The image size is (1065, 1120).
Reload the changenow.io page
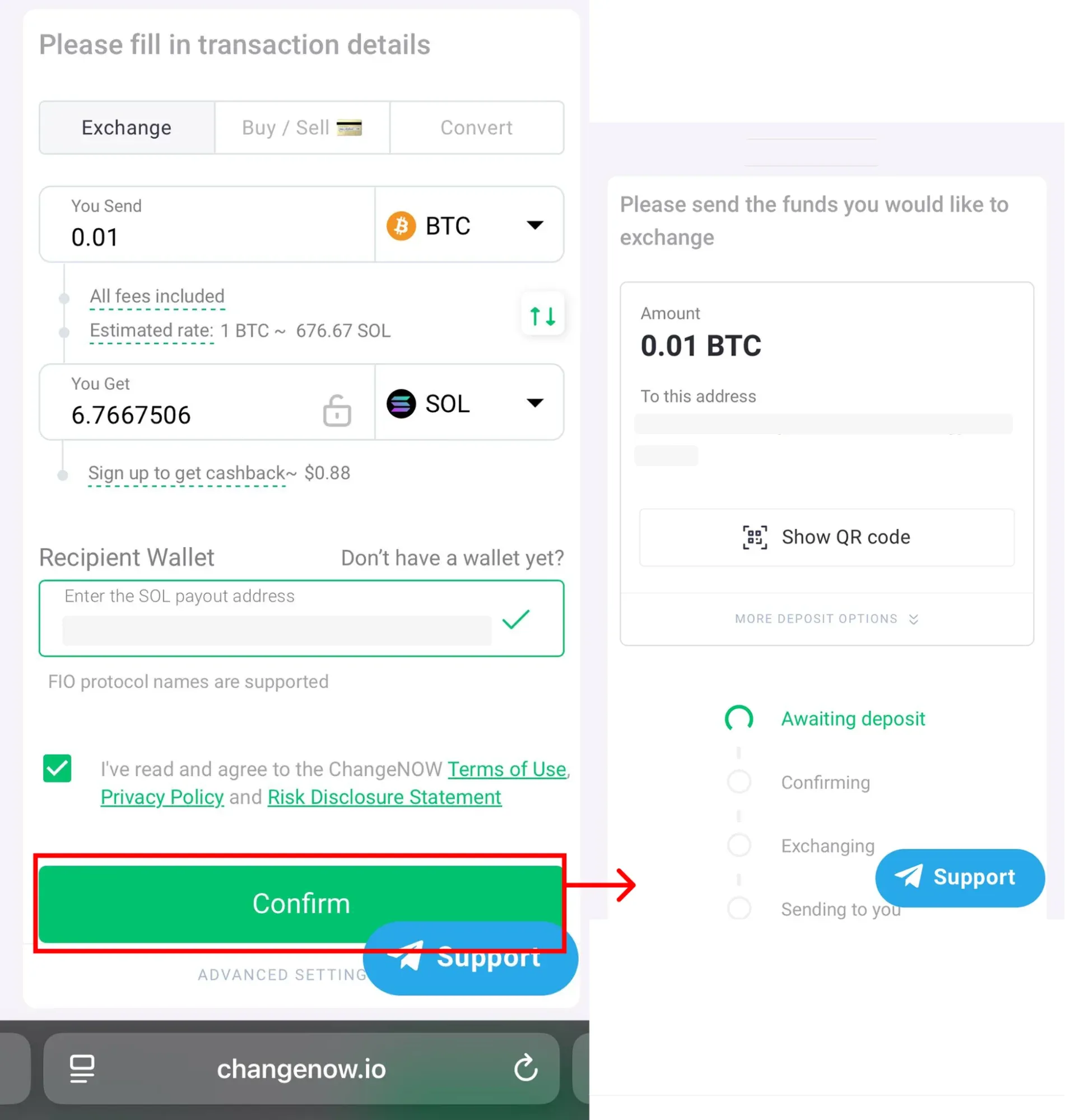(525, 1068)
